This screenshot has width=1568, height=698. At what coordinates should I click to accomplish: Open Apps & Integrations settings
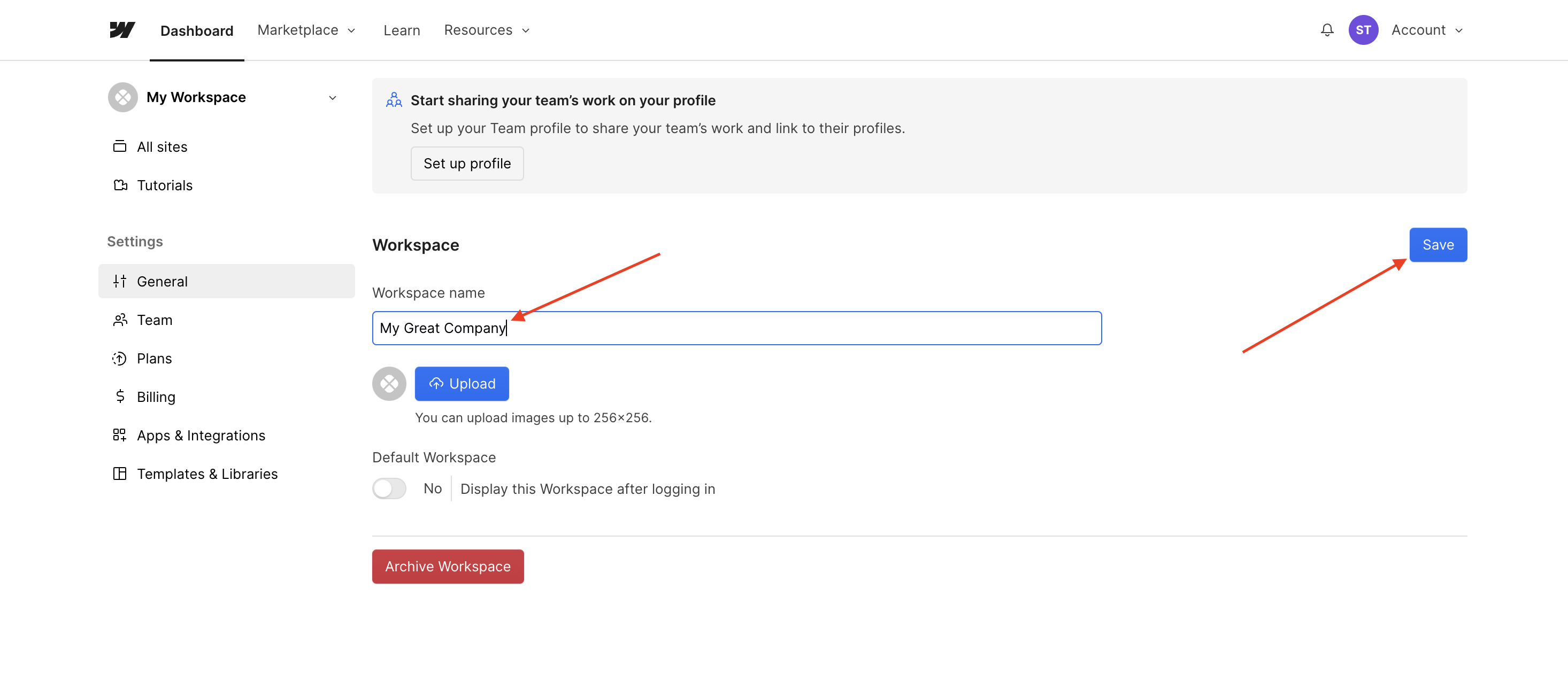(x=226, y=435)
